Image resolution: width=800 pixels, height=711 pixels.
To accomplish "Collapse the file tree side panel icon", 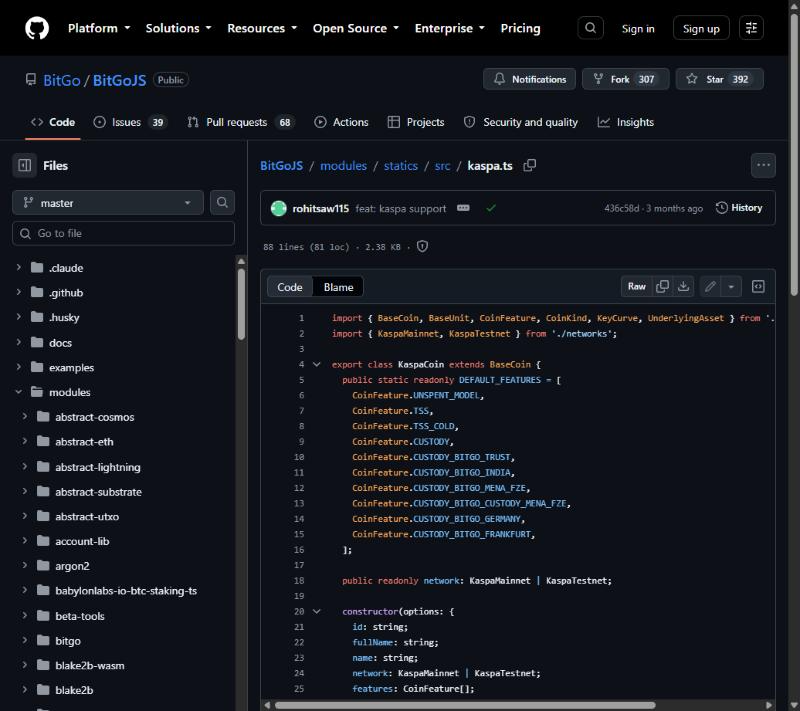I will point(24,165).
